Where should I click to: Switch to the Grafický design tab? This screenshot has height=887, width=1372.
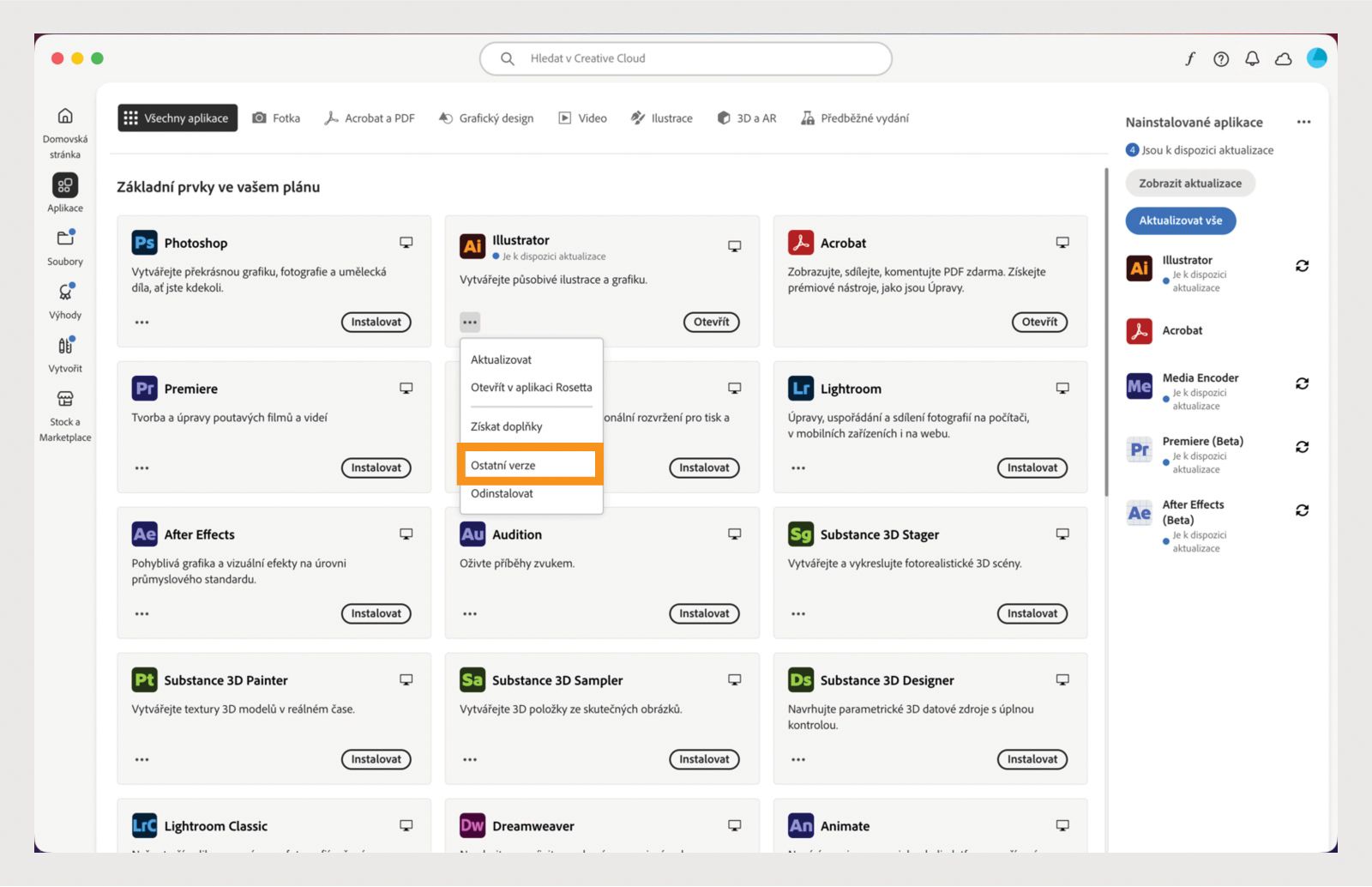[x=486, y=118]
